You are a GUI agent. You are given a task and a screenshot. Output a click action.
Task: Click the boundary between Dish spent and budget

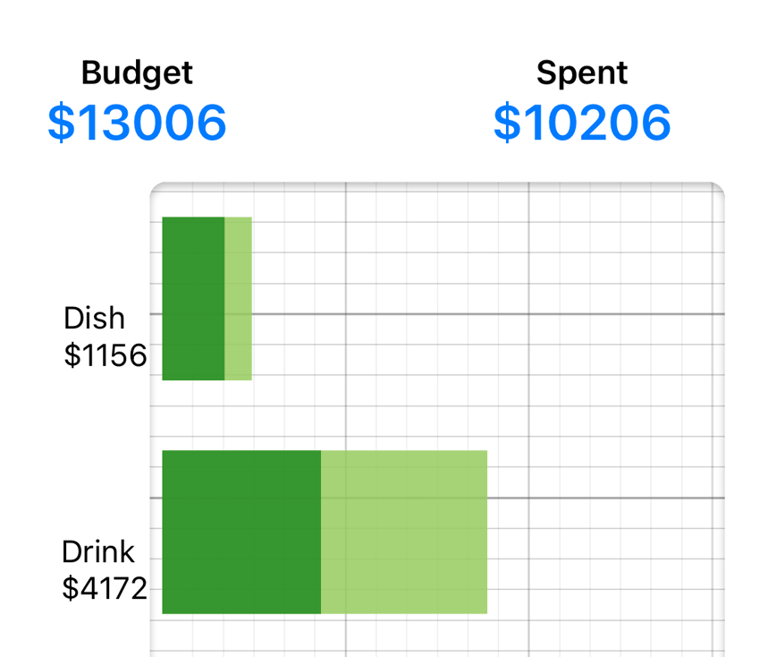[225, 298]
